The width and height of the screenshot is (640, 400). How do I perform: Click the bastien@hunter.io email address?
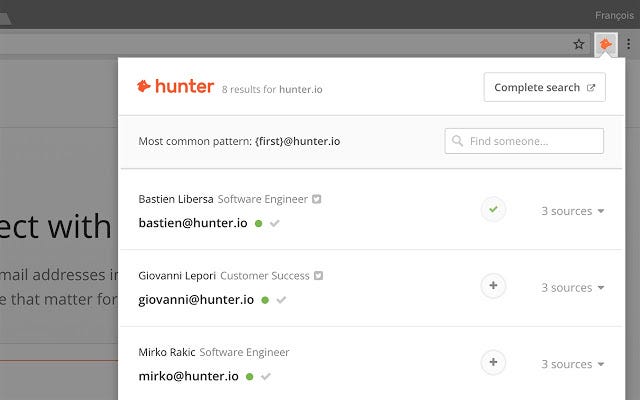click(x=193, y=222)
